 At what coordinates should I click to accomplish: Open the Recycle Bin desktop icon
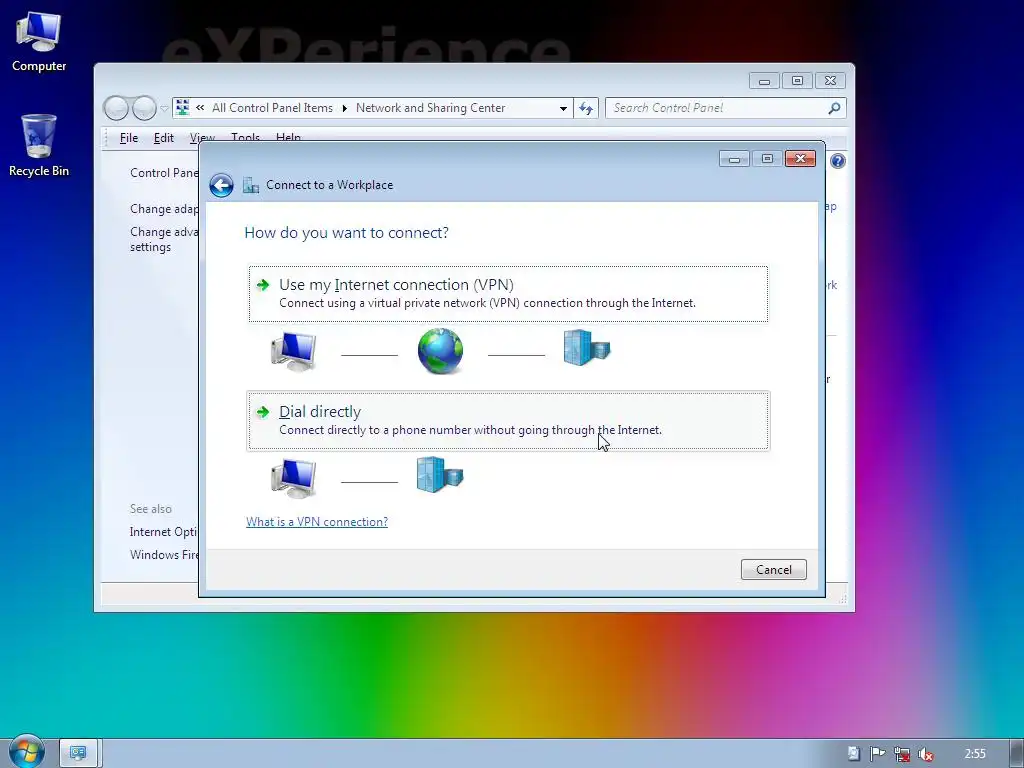coord(39,145)
